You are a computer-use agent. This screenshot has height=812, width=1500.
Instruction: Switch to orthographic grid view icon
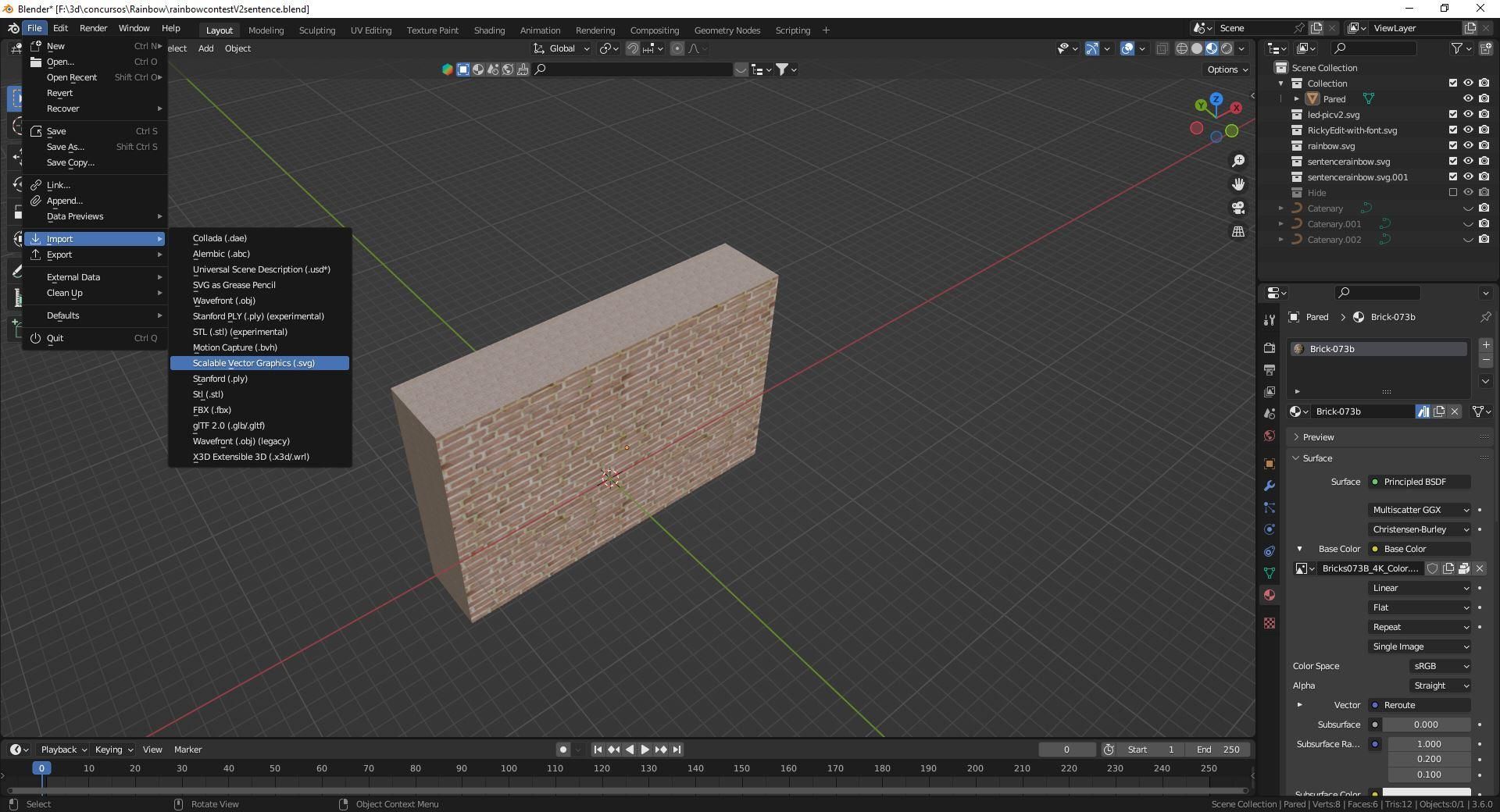1238,232
